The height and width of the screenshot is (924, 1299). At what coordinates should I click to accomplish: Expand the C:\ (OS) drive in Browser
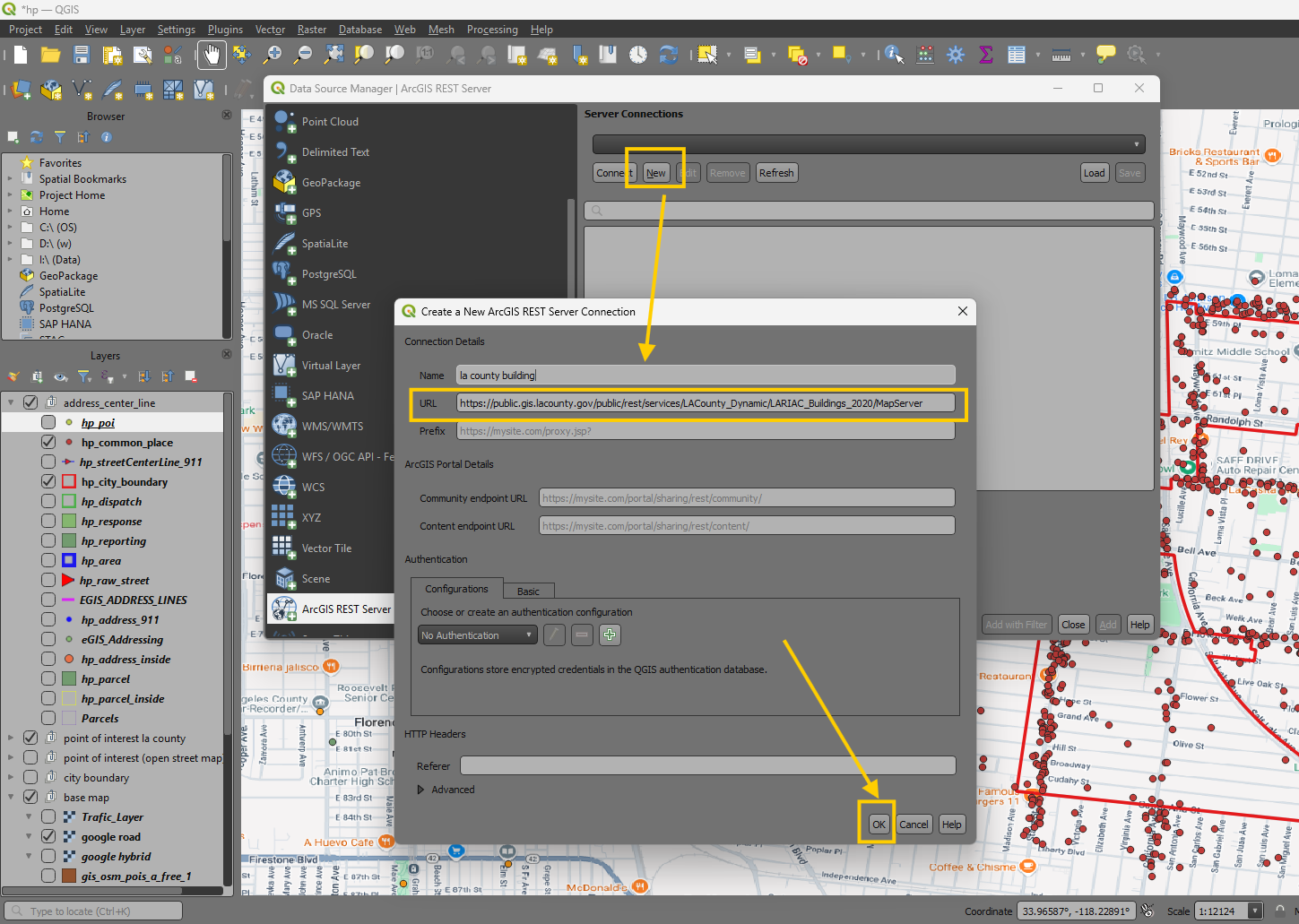[10, 228]
